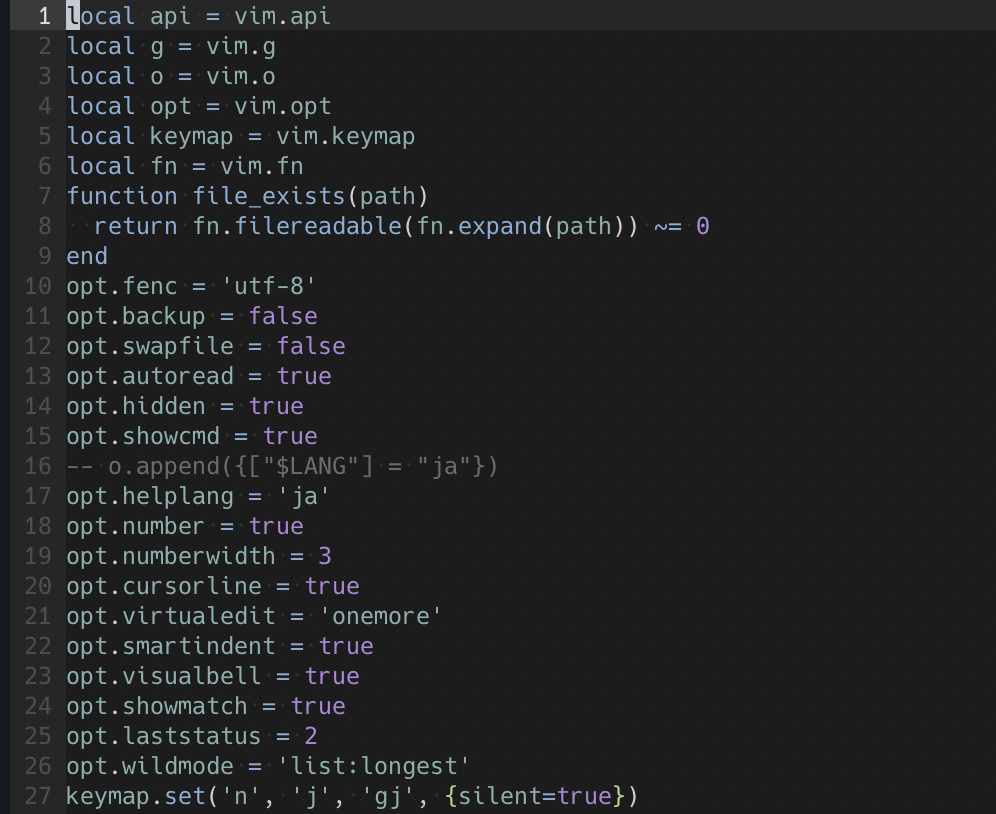Click the 'onemore' string on line 21
This screenshot has width=996, height=814.
coord(380,616)
